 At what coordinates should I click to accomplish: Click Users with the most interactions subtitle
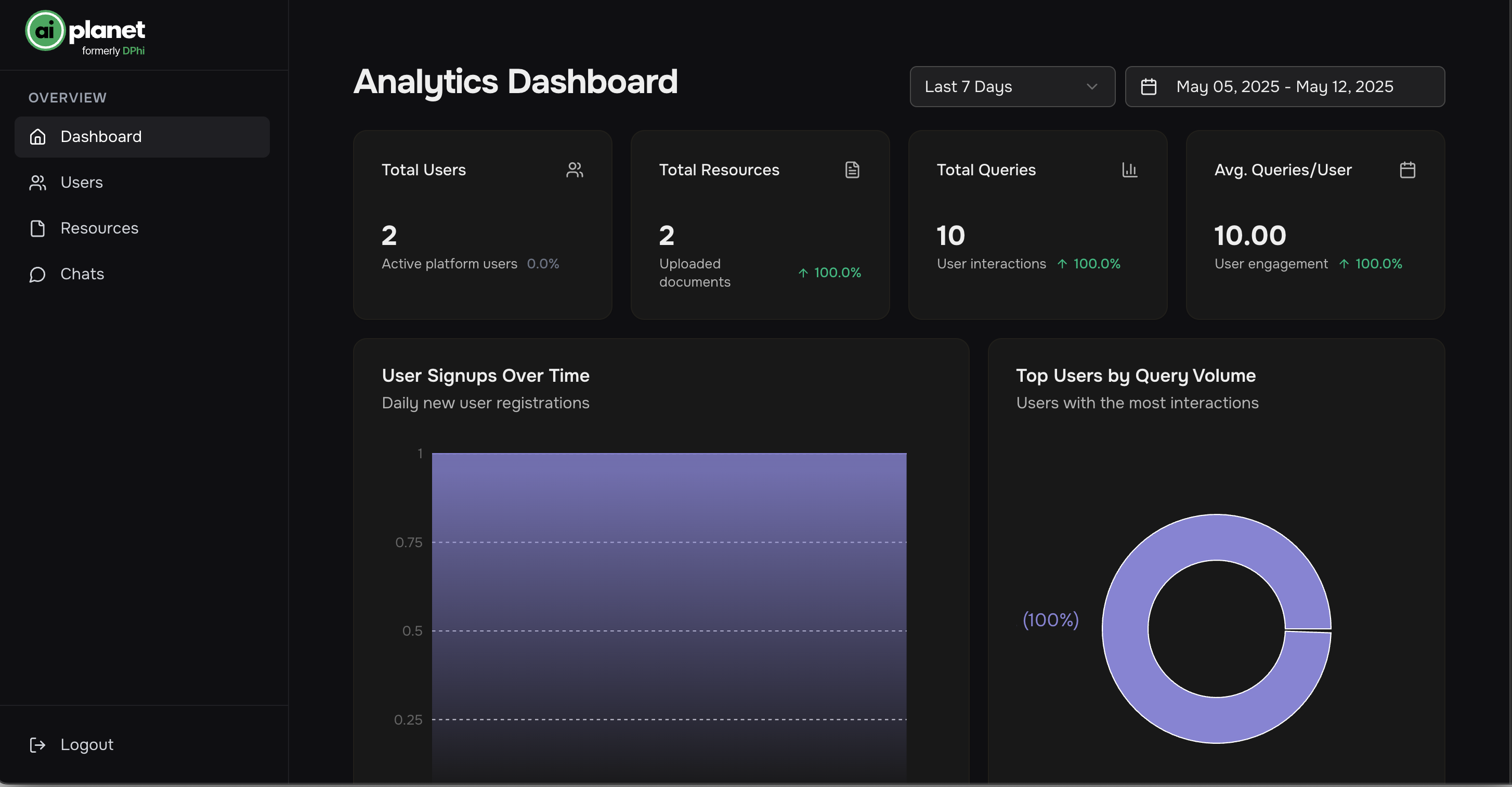click(x=1138, y=403)
